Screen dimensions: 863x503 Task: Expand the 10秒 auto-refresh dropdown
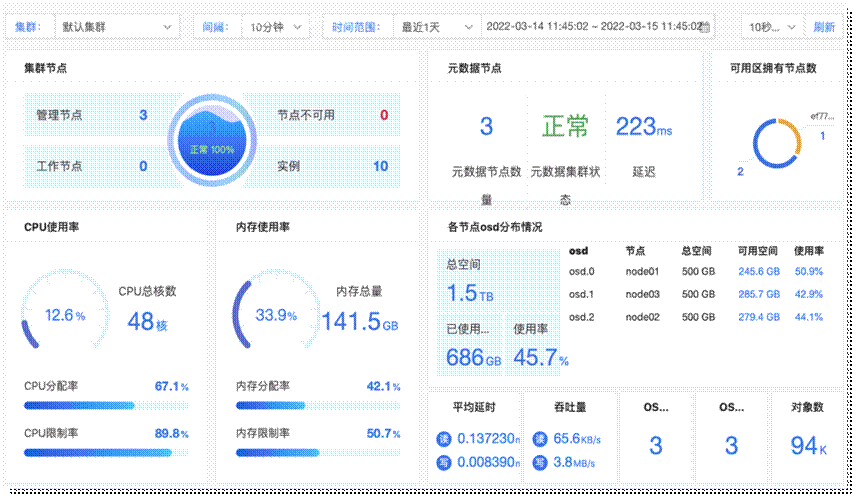pos(773,27)
